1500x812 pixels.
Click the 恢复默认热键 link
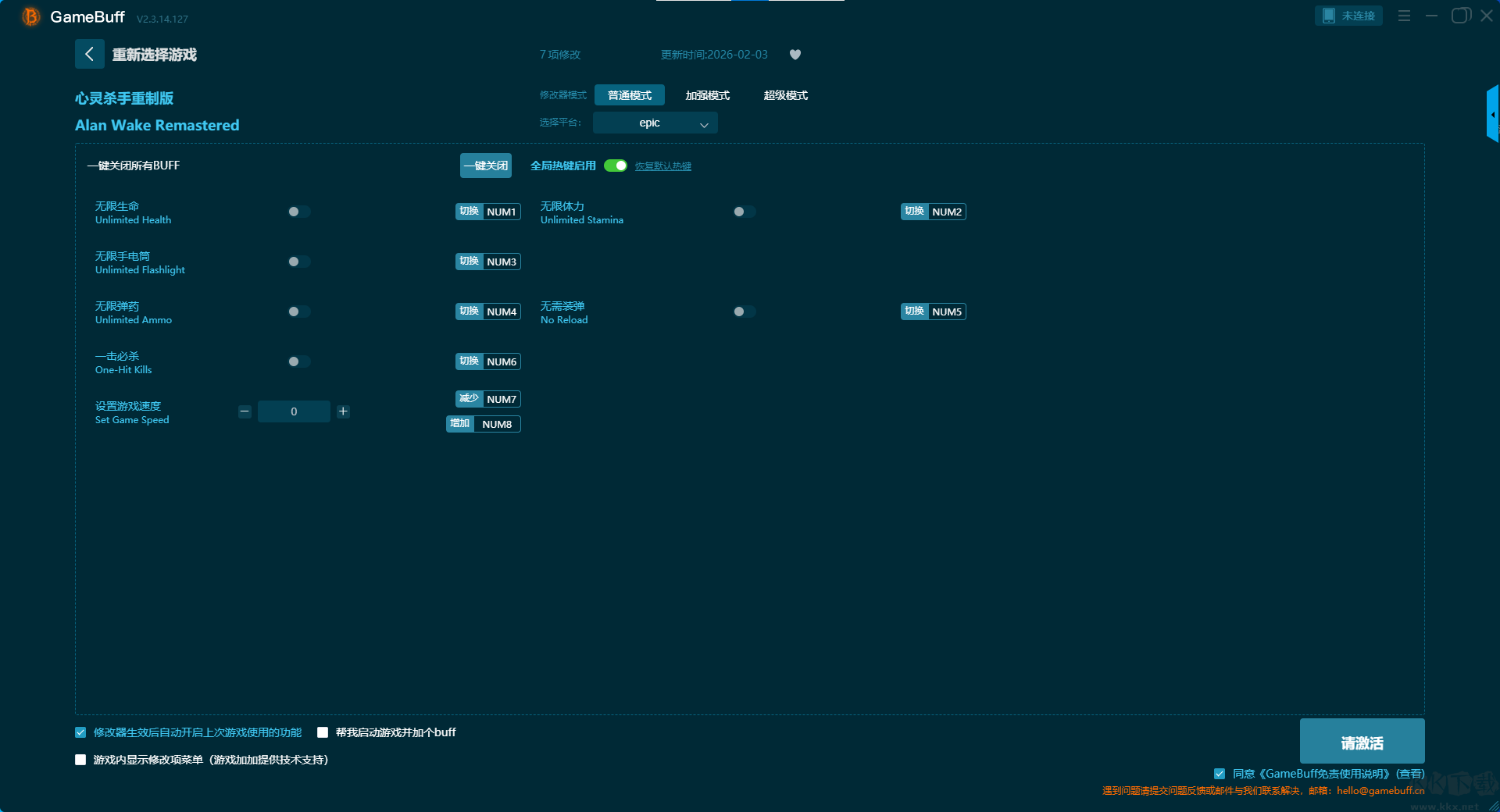[662, 166]
